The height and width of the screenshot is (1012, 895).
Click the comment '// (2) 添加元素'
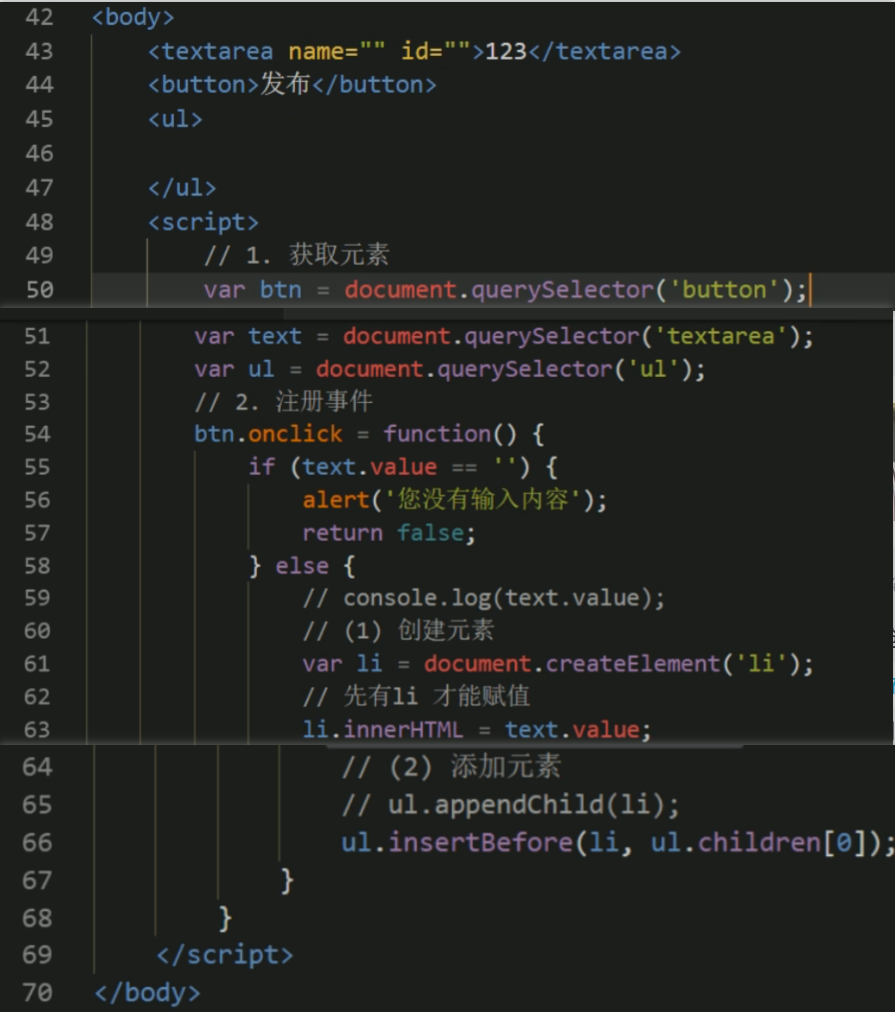coord(452,767)
